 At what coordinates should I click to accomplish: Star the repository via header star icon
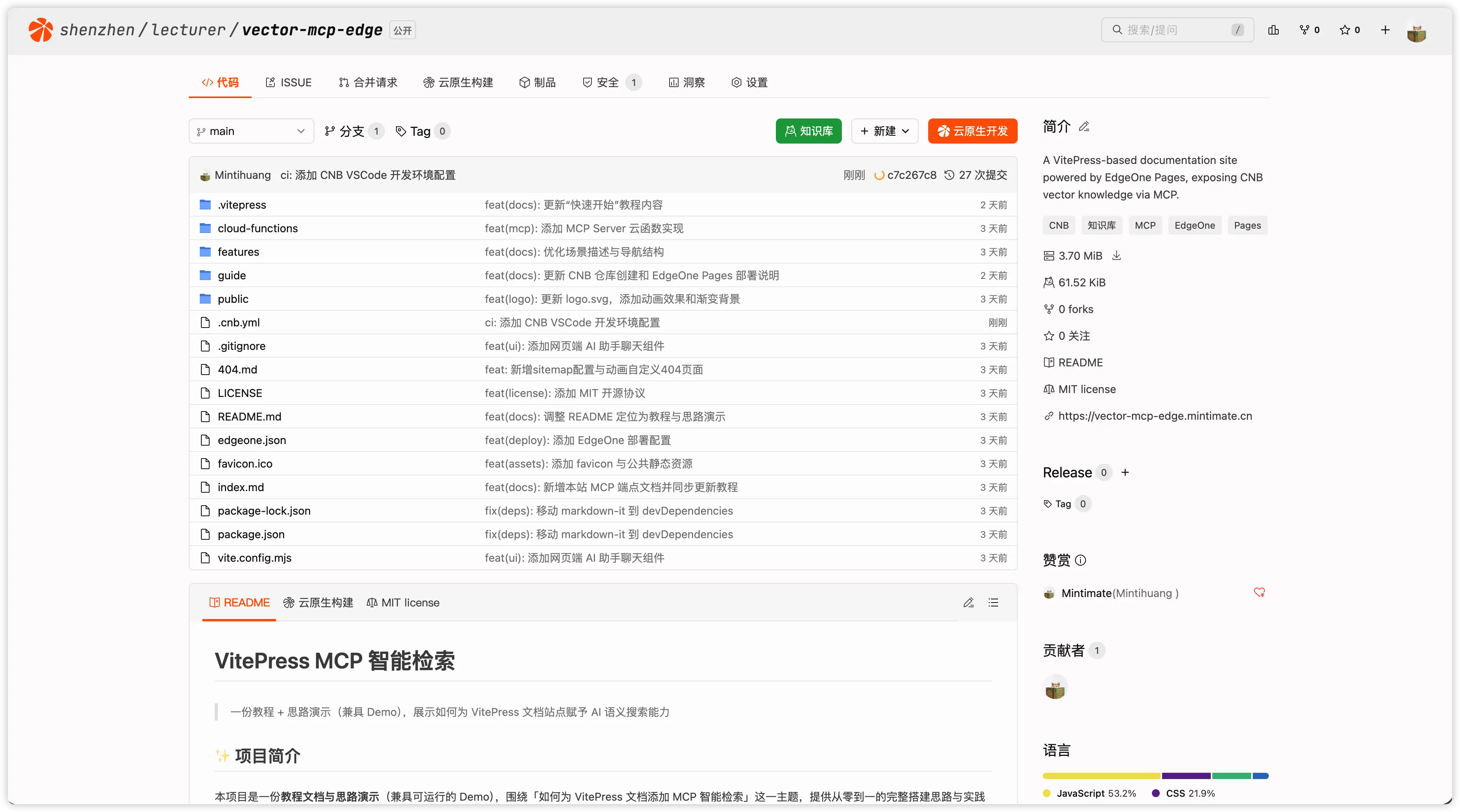click(1344, 29)
